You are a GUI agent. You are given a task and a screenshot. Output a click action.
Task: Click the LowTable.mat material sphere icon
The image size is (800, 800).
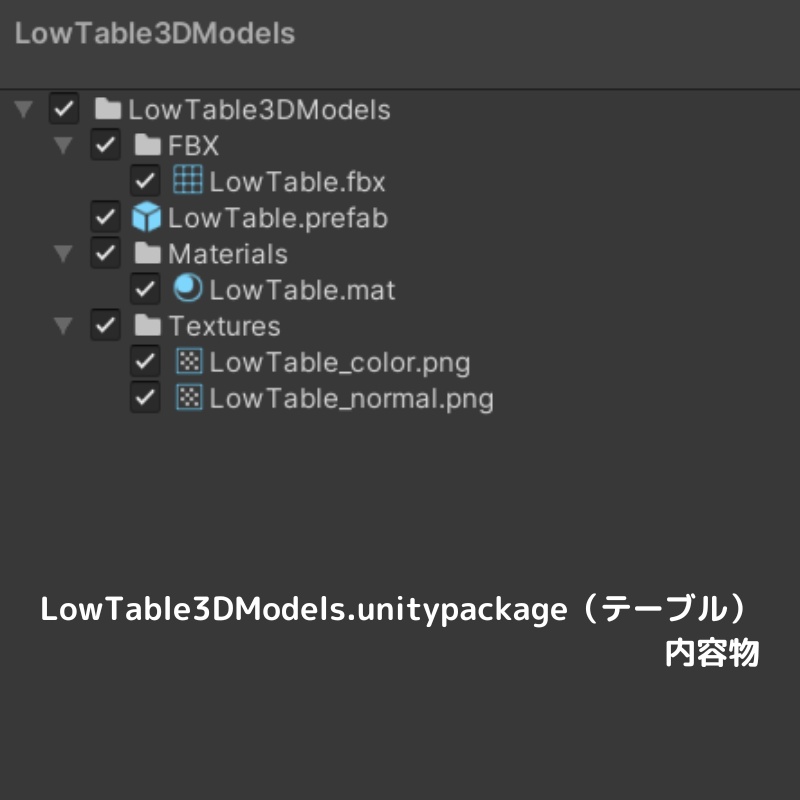tap(188, 289)
